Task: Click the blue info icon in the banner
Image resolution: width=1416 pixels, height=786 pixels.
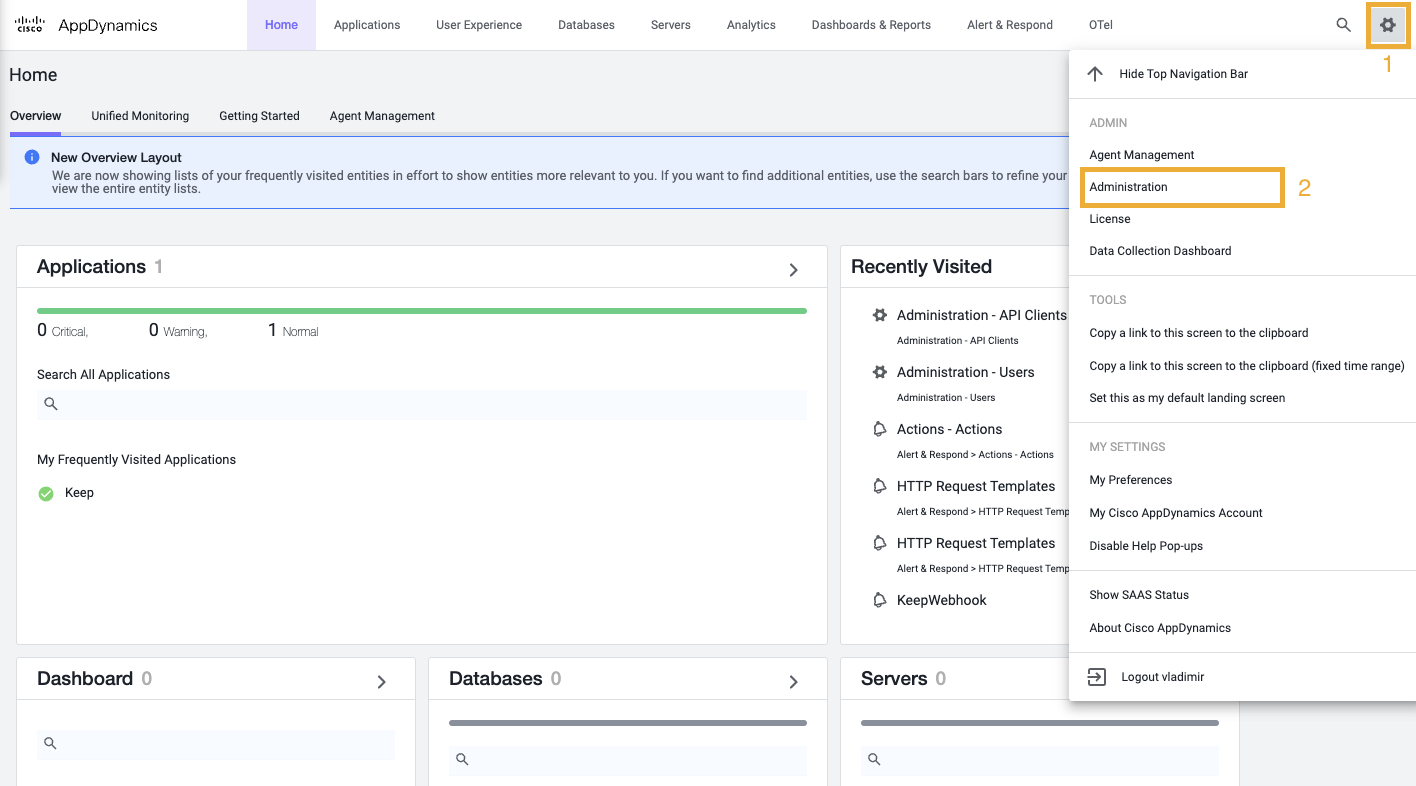Action: pyautogui.click(x=32, y=157)
